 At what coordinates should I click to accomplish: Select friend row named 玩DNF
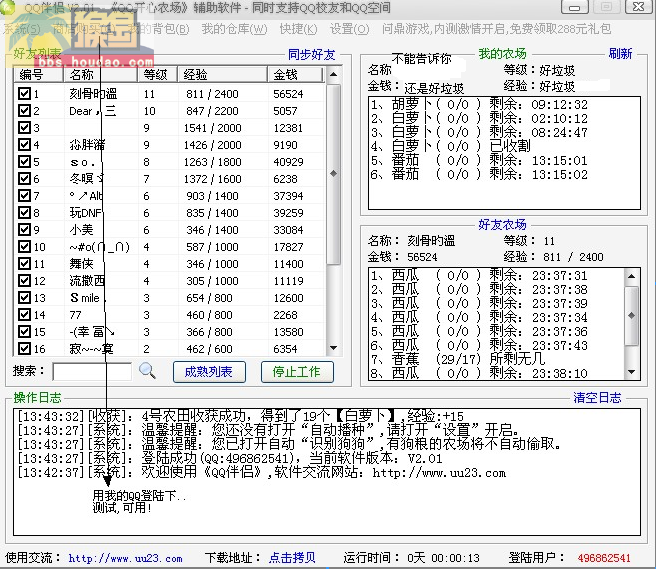tap(169, 213)
